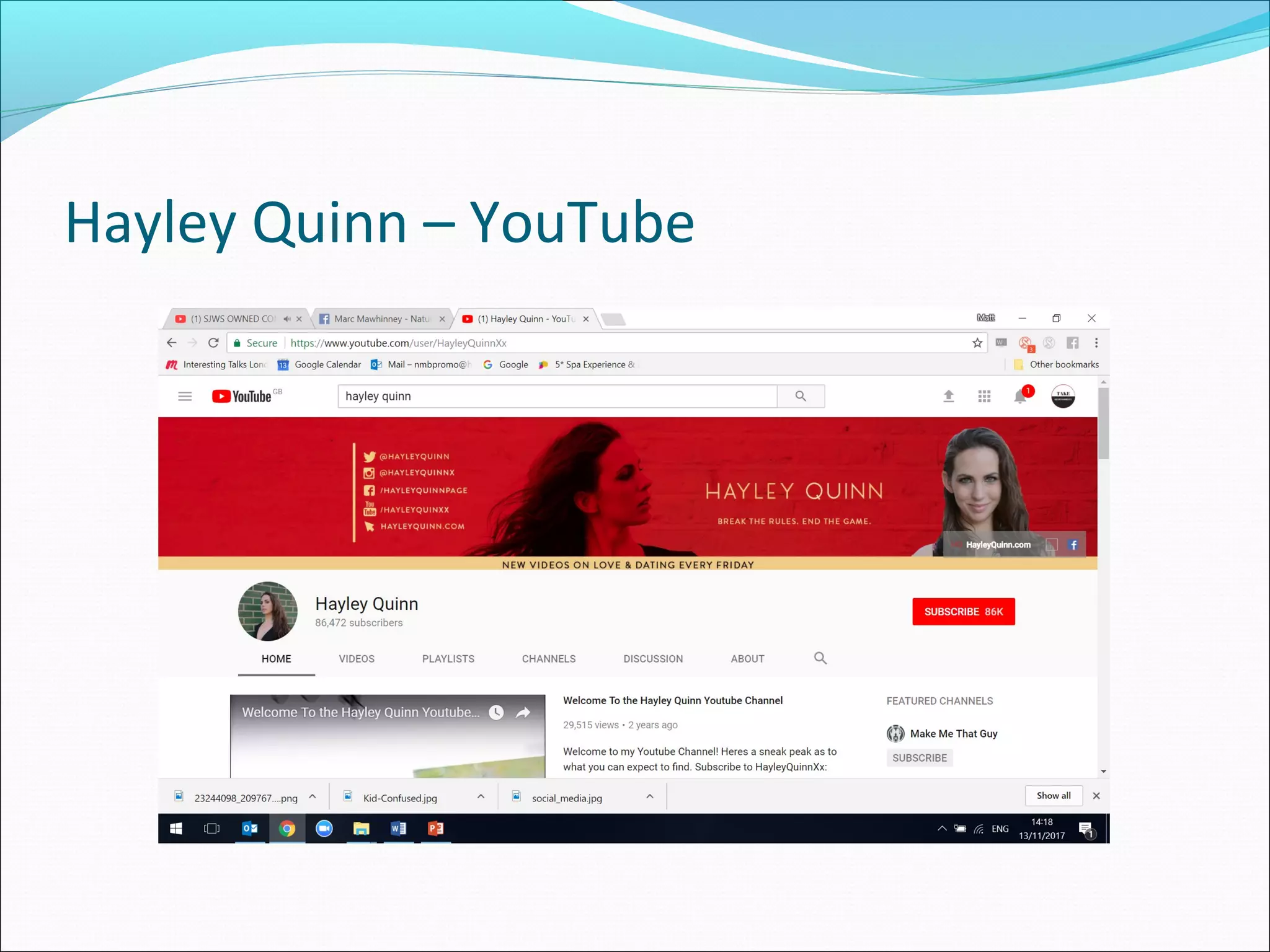Screen dimensions: 1270x952
Task: Open the notifications bell
Action: point(1020,396)
